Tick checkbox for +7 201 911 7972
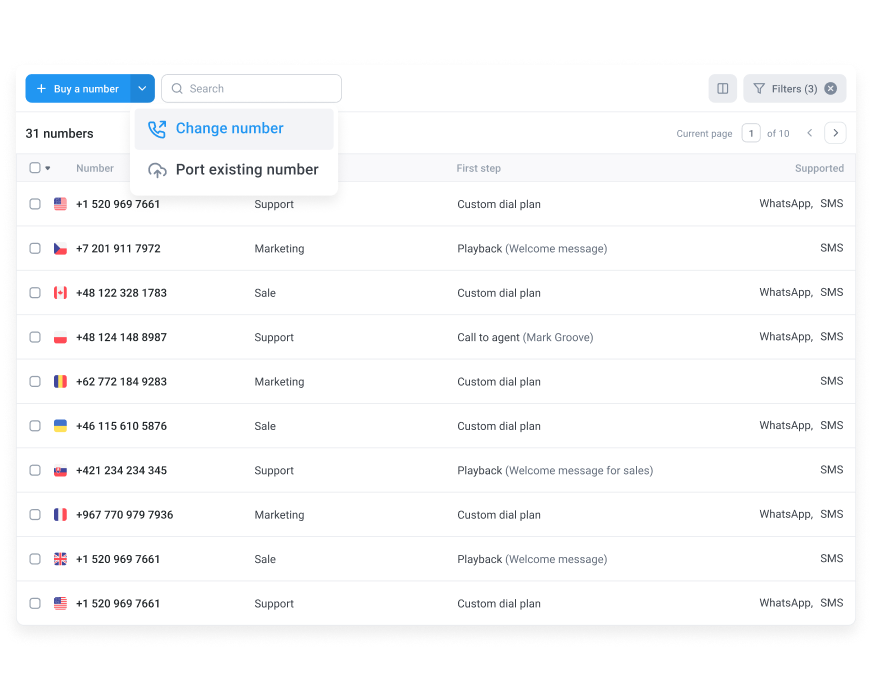This screenshot has width=872, height=690. 35,249
